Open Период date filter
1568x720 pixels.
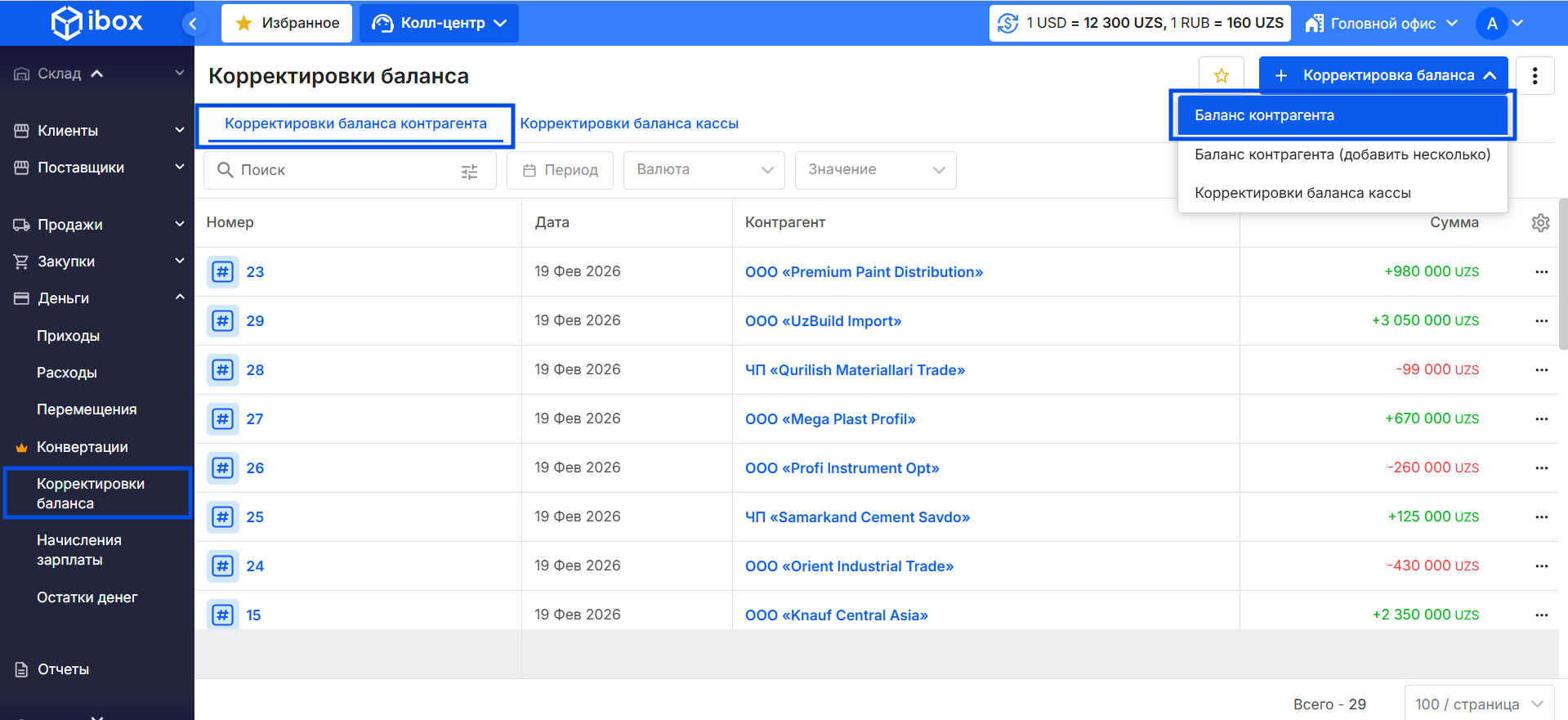point(560,170)
